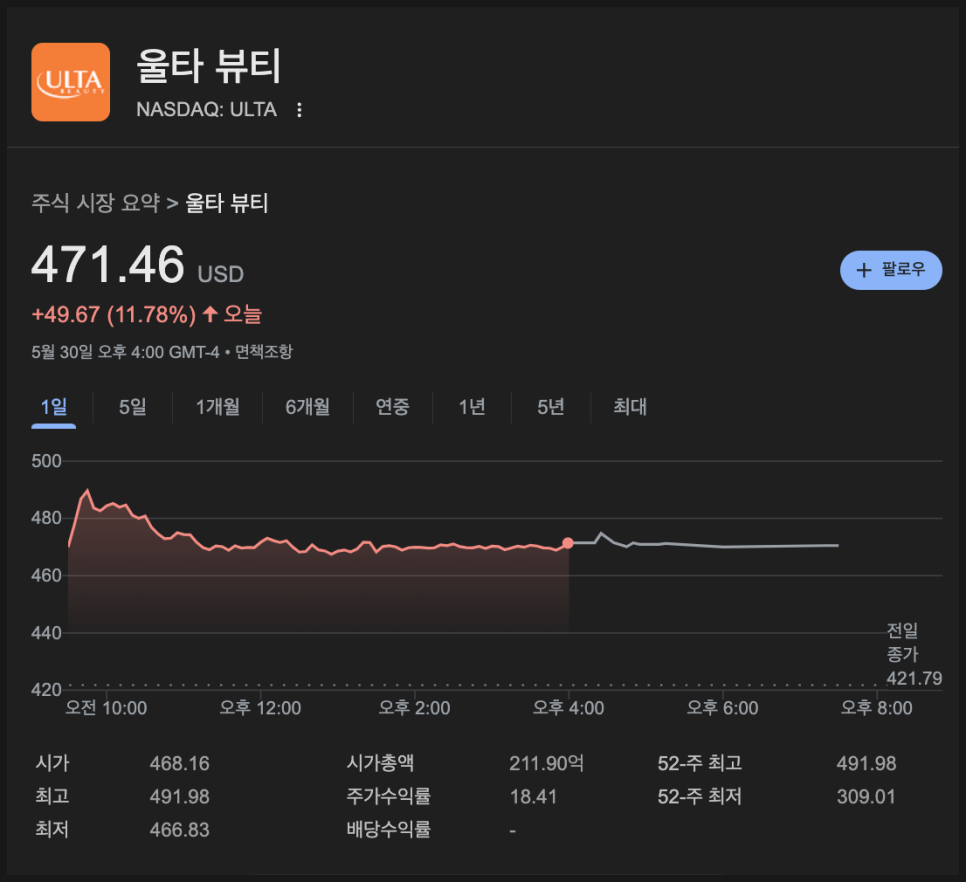
Task: Open the three-dot more options menu
Action: tap(299, 110)
